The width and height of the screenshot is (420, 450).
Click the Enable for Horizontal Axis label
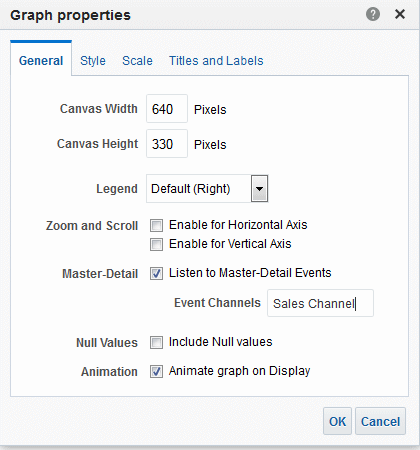tap(238, 225)
